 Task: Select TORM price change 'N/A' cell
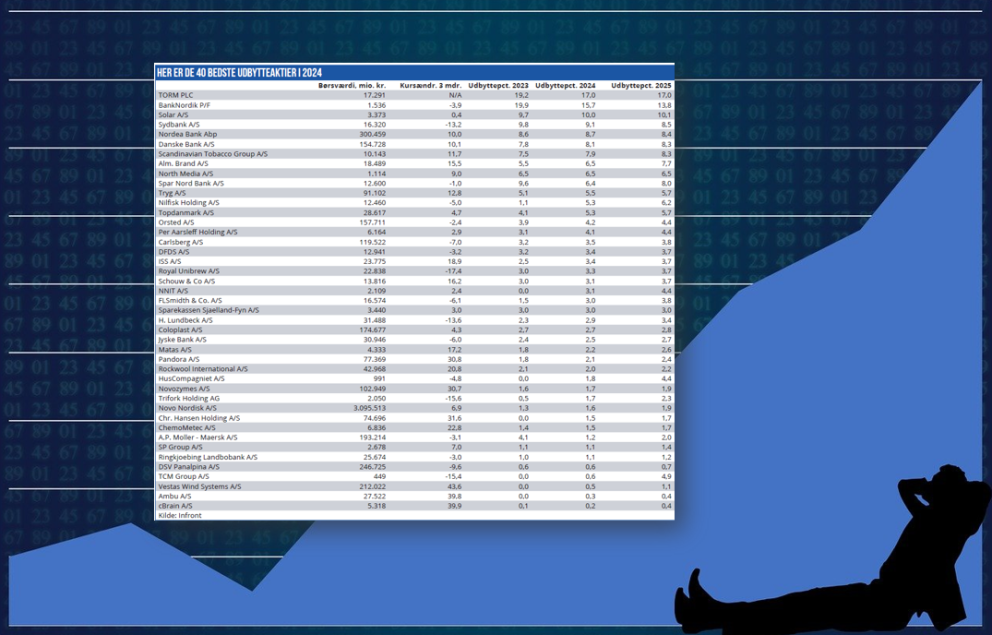pyautogui.click(x=456, y=95)
